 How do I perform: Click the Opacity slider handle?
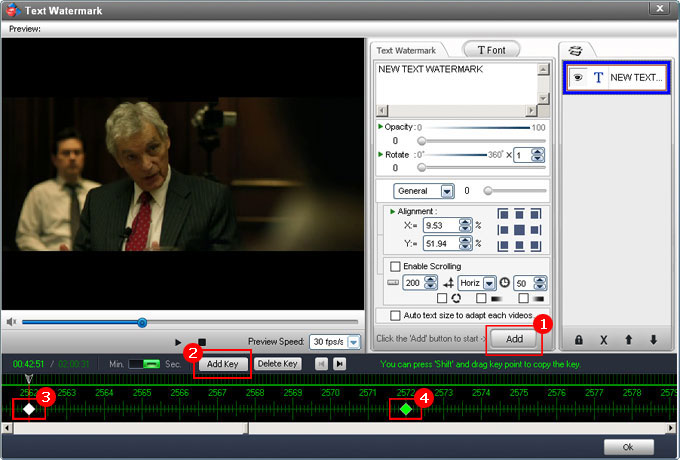[x=421, y=141]
